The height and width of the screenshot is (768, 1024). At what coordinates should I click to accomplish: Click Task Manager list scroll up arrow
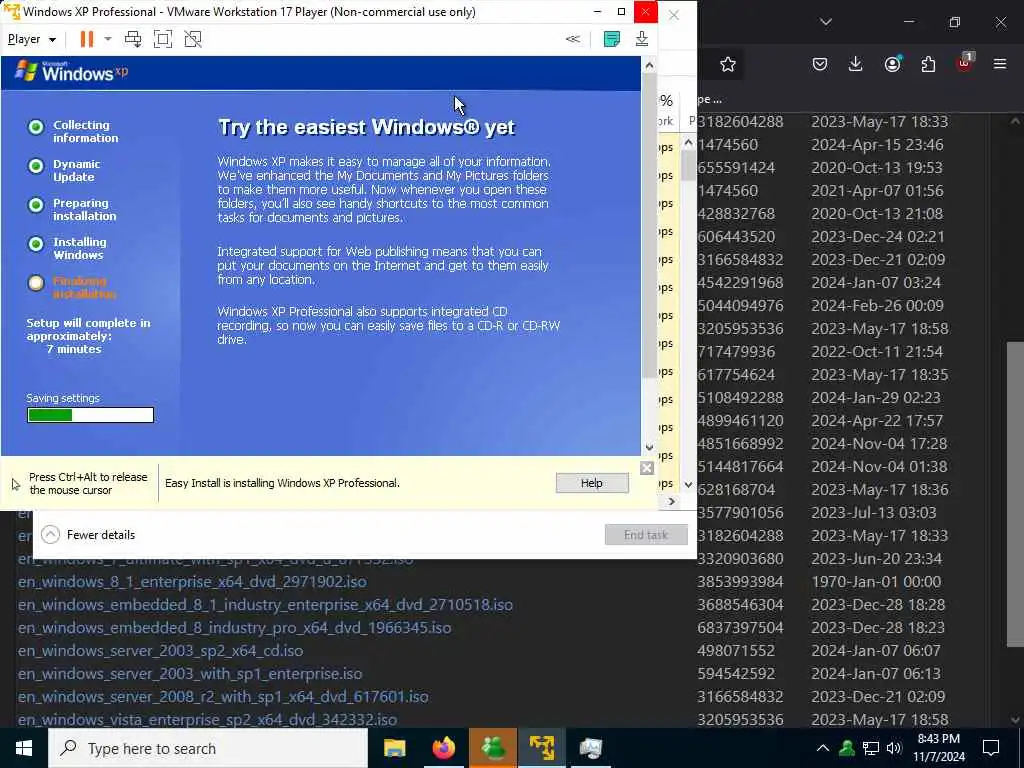[x=688, y=142]
